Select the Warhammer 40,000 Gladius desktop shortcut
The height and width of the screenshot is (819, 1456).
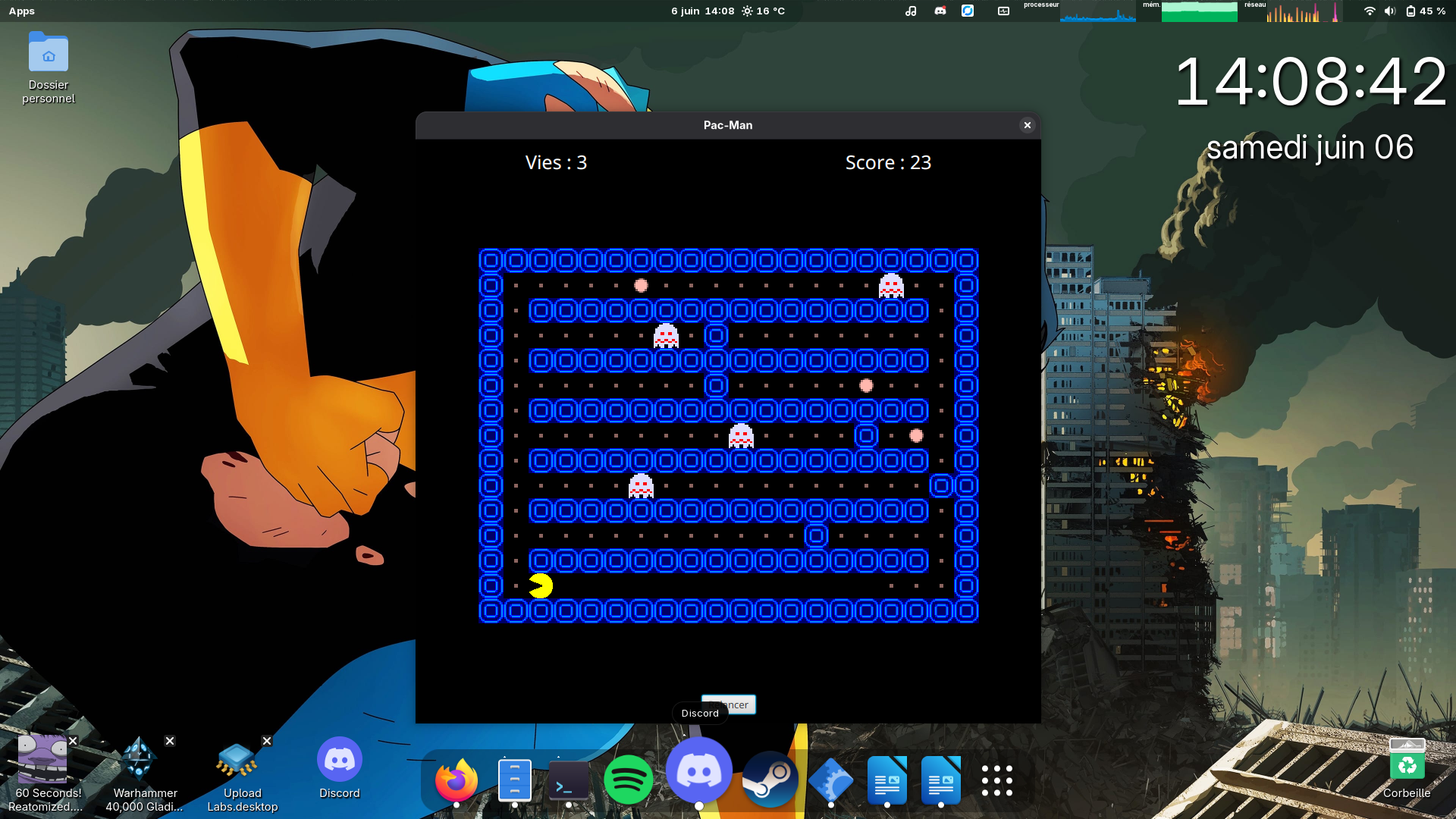point(144,773)
